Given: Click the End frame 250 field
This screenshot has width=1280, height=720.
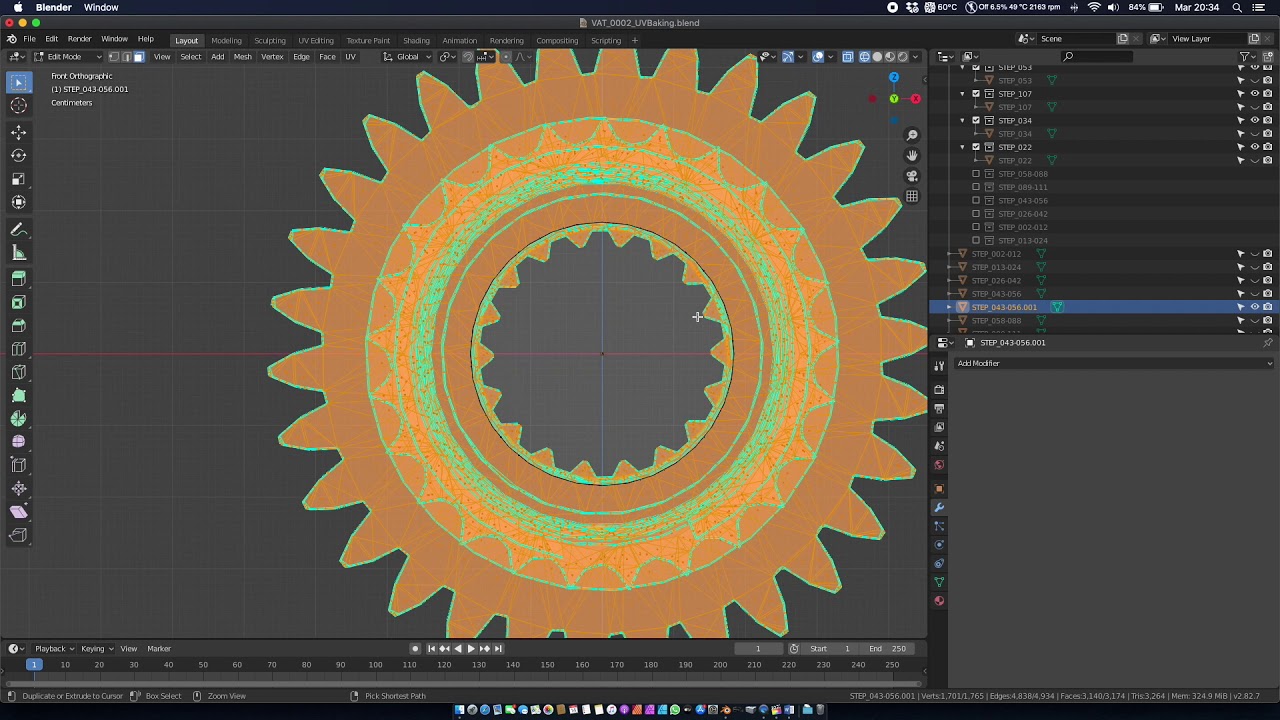Looking at the screenshot, I should [887, 648].
